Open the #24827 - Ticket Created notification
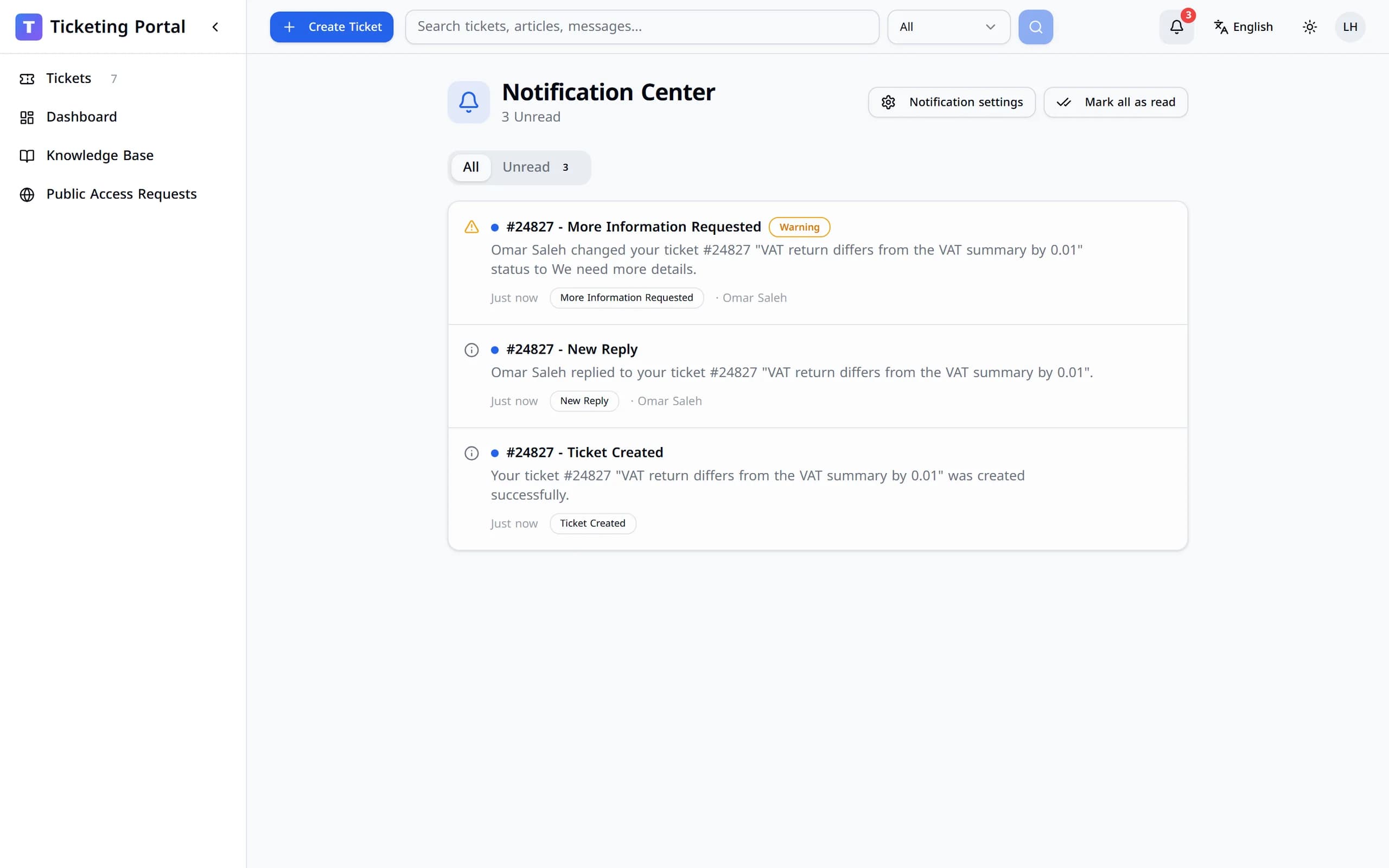The width and height of the screenshot is (1389, 868). [x=584, y=453]
